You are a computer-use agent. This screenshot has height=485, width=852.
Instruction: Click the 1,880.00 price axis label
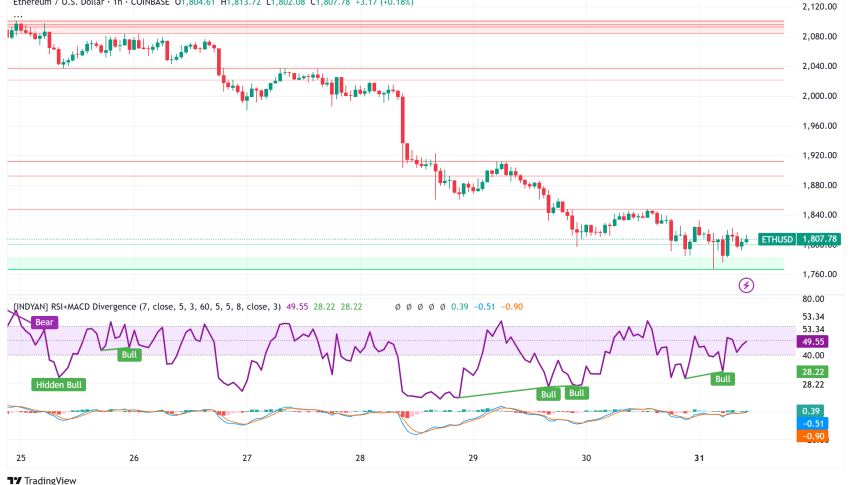819,185
